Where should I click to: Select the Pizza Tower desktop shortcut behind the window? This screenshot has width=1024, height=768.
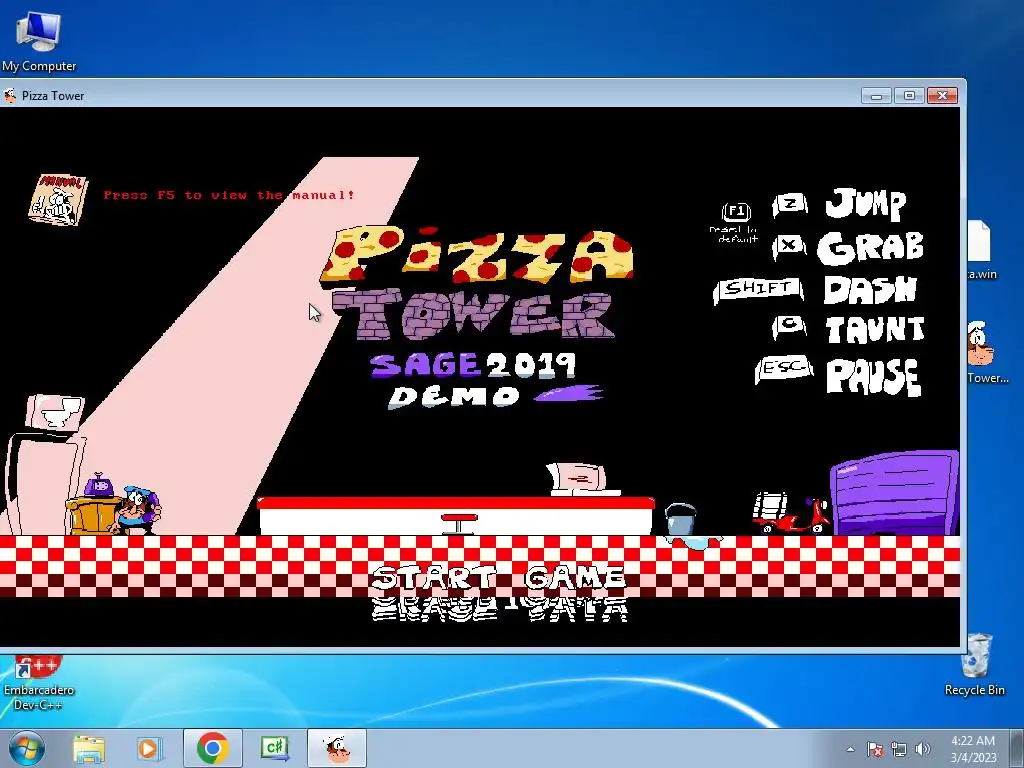click(x=986, y=352)
